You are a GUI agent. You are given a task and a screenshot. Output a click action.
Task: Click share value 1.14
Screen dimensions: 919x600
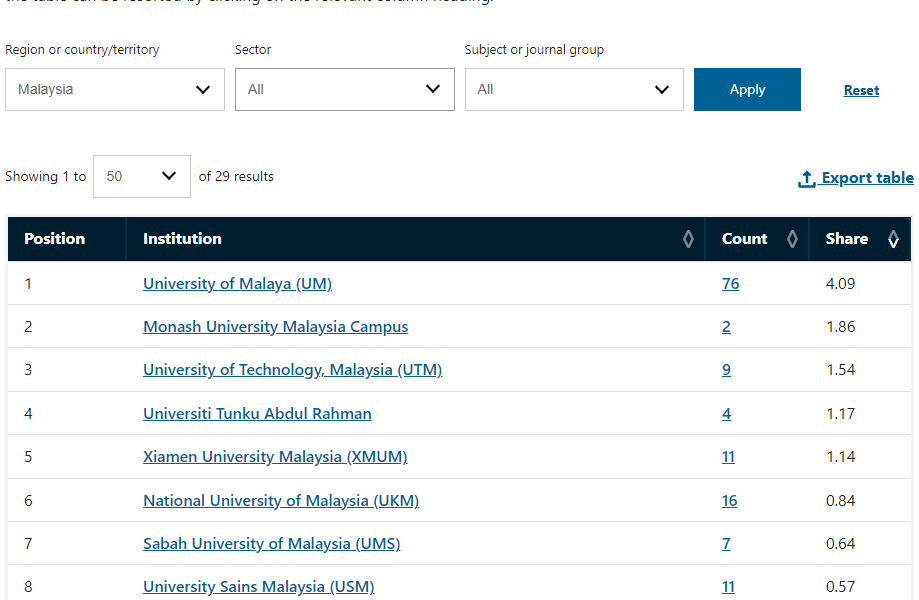pyautogui.click(x=840, y=456)
